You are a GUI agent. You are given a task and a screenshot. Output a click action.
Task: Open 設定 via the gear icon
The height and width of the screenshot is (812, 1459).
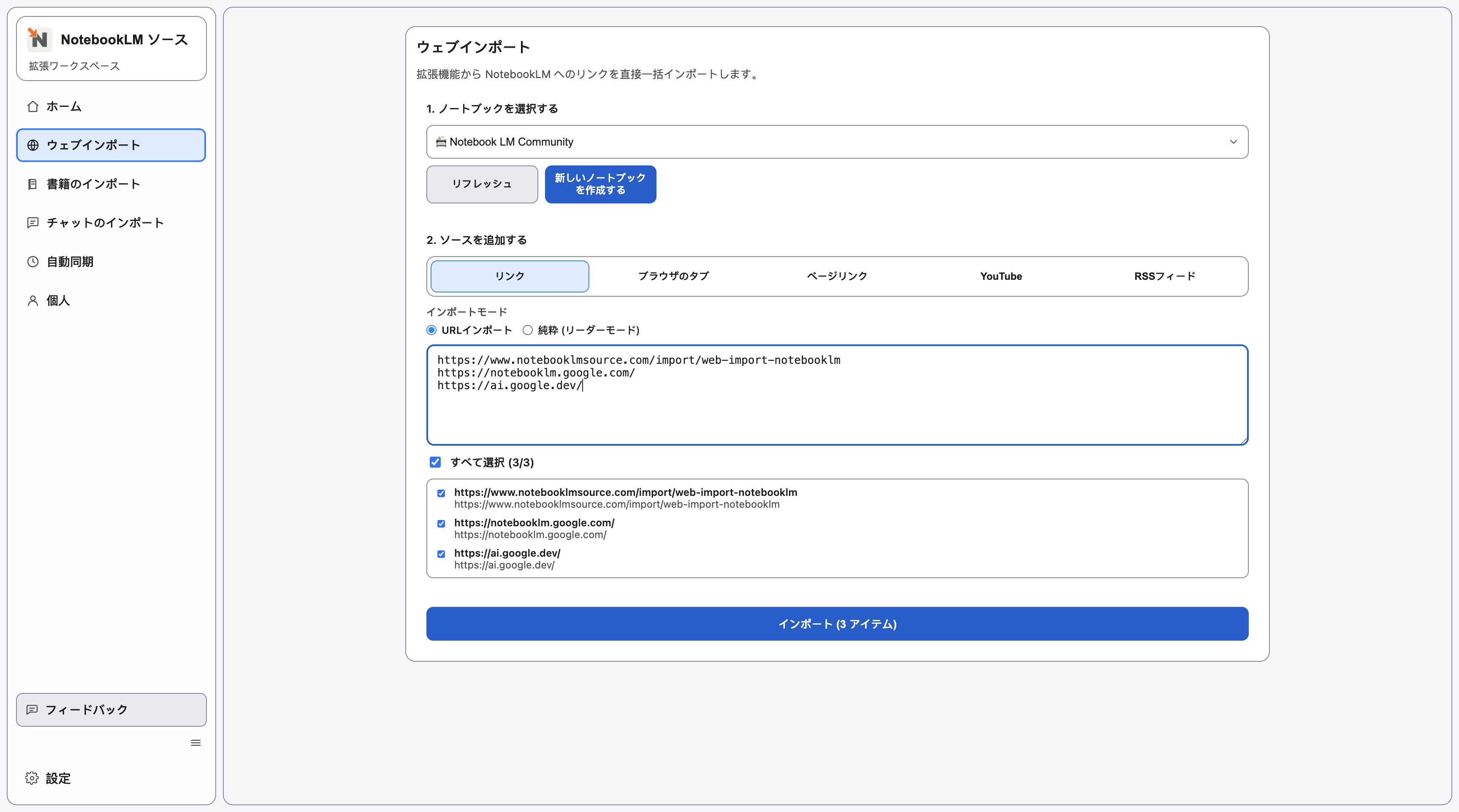coord(32,778)
